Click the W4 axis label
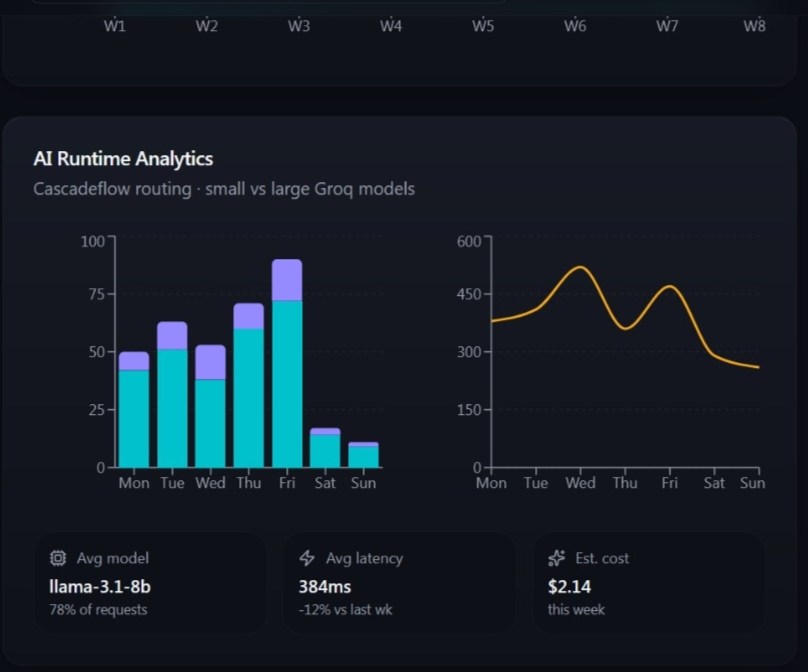 click(x=391, y=26)
